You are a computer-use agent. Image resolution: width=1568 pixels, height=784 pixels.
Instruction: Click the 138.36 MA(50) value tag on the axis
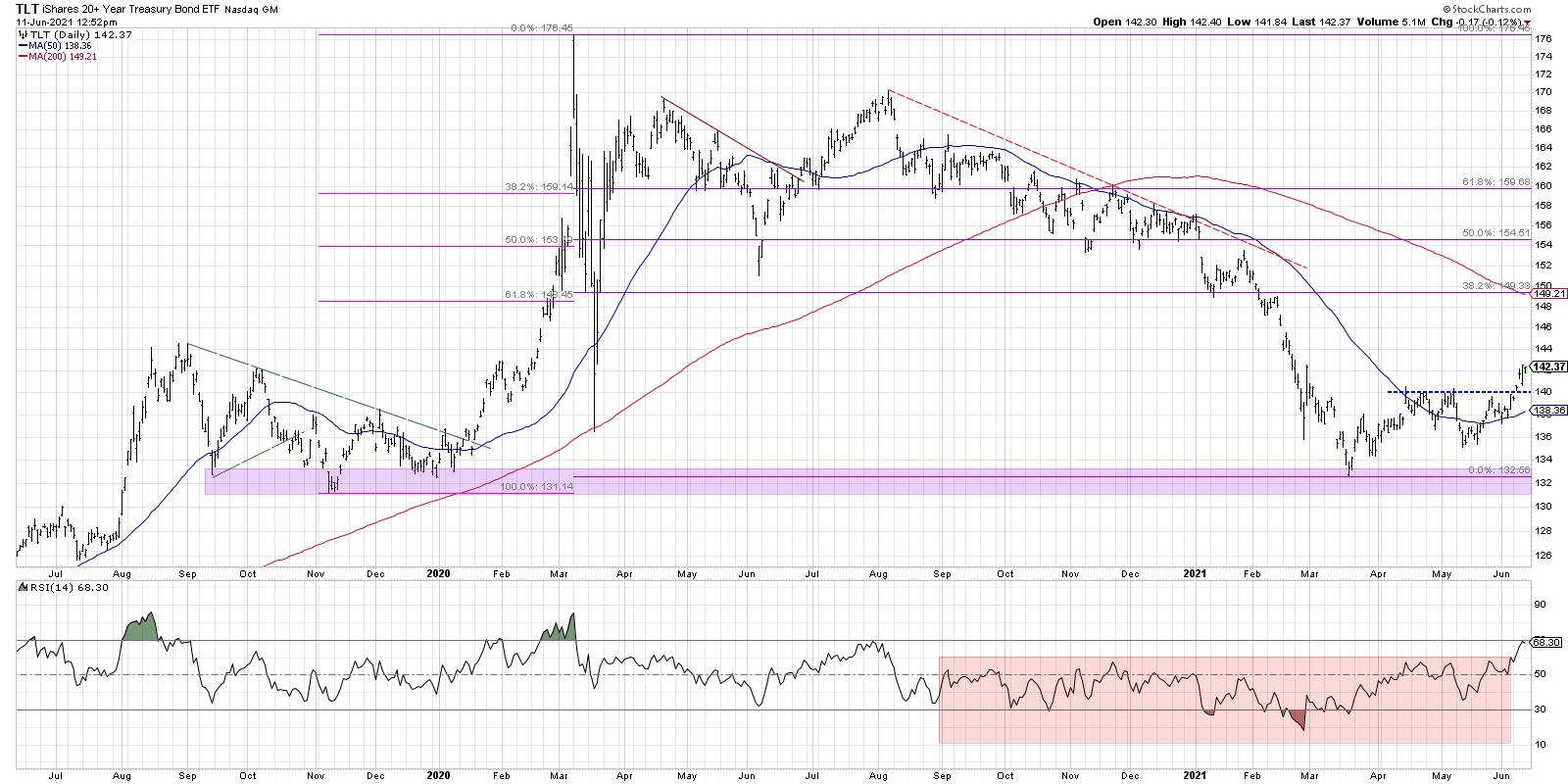pyautogui.click(x=1544, y=411)
